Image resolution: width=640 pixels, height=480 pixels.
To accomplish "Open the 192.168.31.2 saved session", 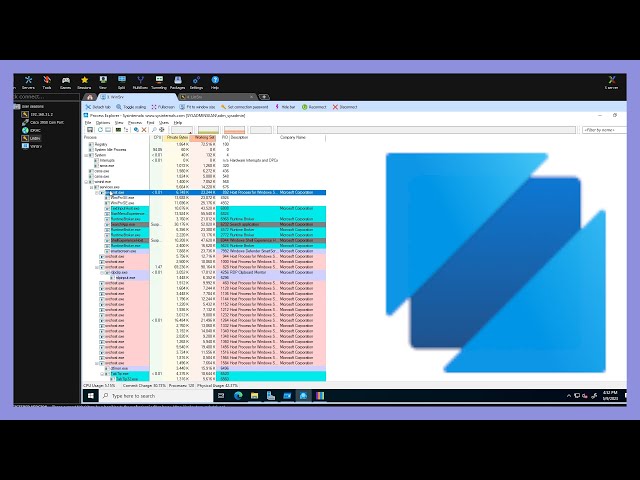I will click(x=38, y=115).
